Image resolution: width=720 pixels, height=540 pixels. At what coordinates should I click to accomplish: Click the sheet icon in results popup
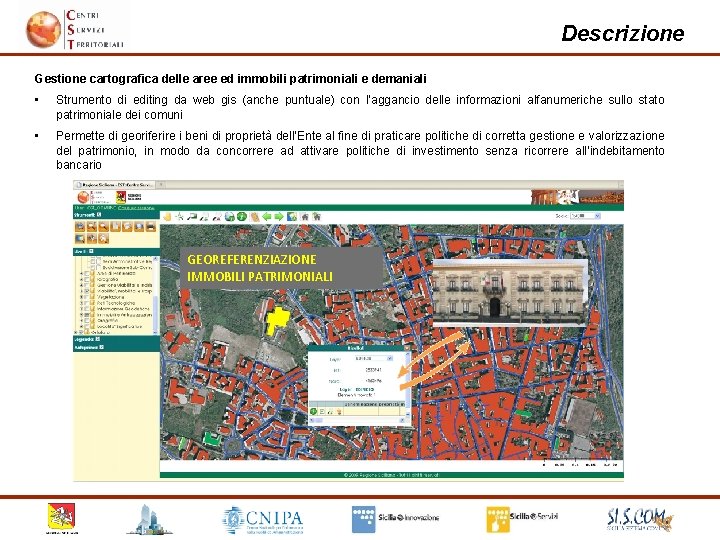click(x=322, y=411)
